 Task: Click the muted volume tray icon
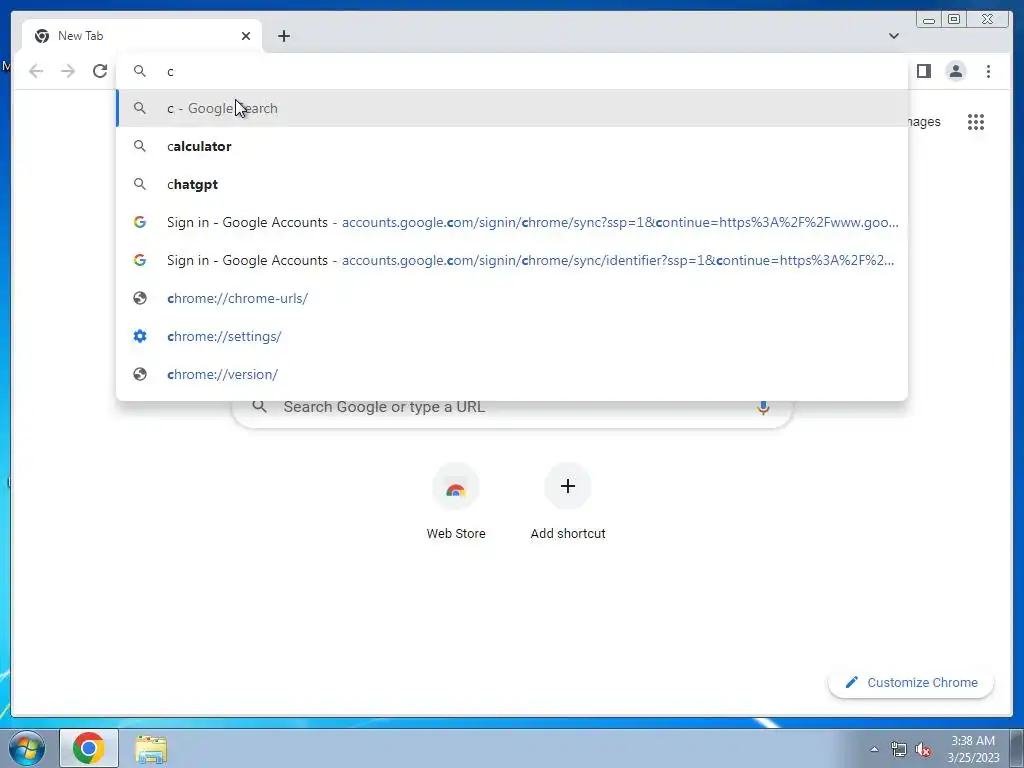click(923, 749)
